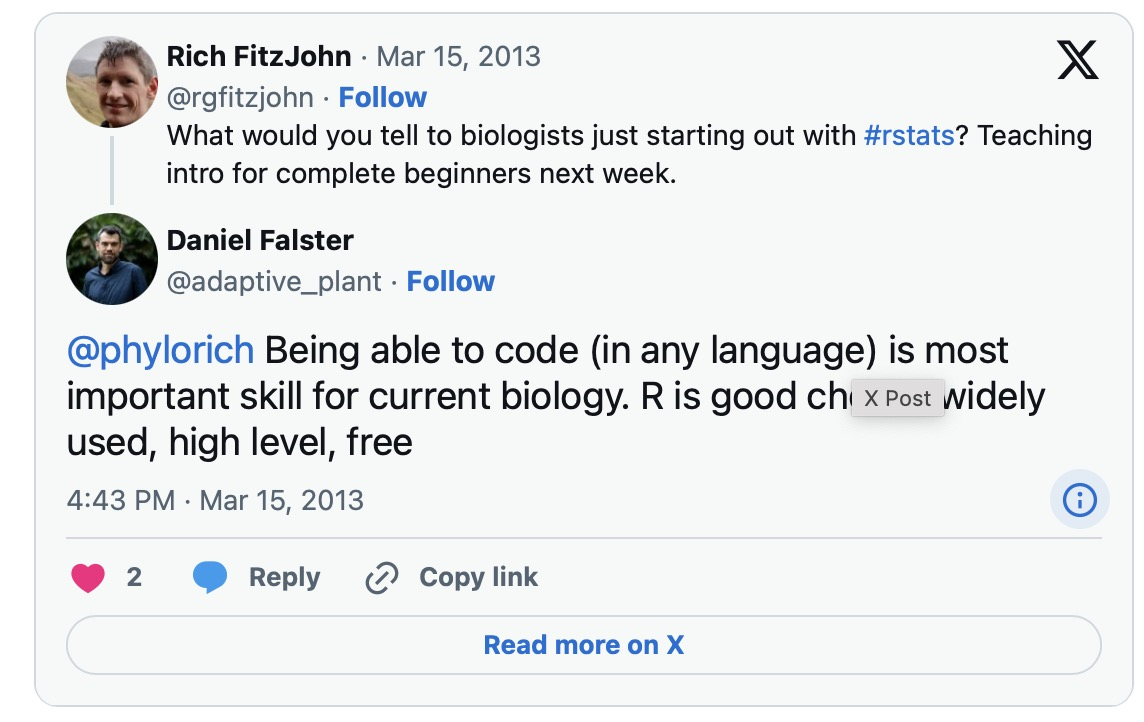Click the X logo icon
1144x722 pixels.
click(1077, 61)
